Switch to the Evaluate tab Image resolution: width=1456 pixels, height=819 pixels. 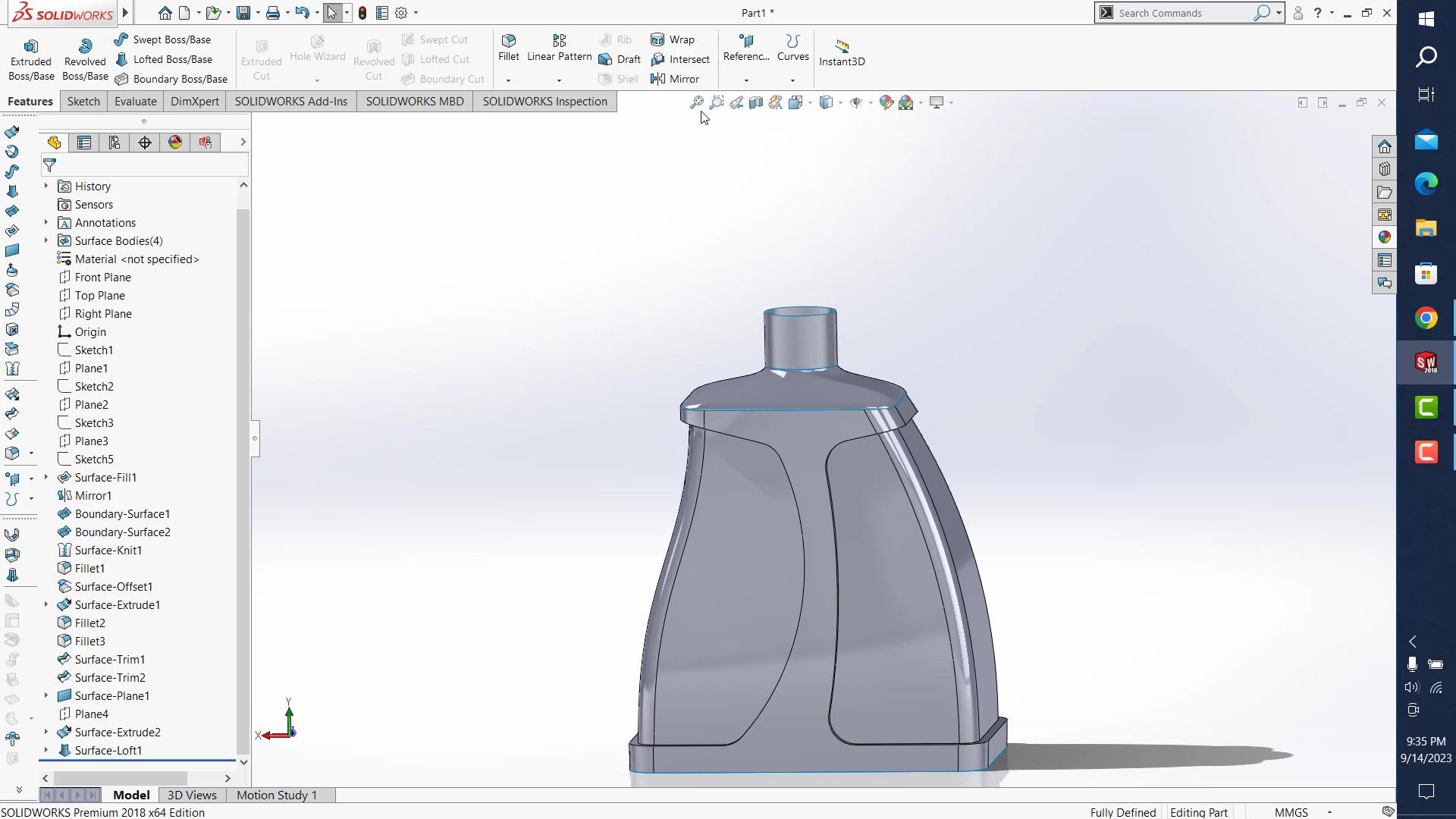tap(136, 101)
